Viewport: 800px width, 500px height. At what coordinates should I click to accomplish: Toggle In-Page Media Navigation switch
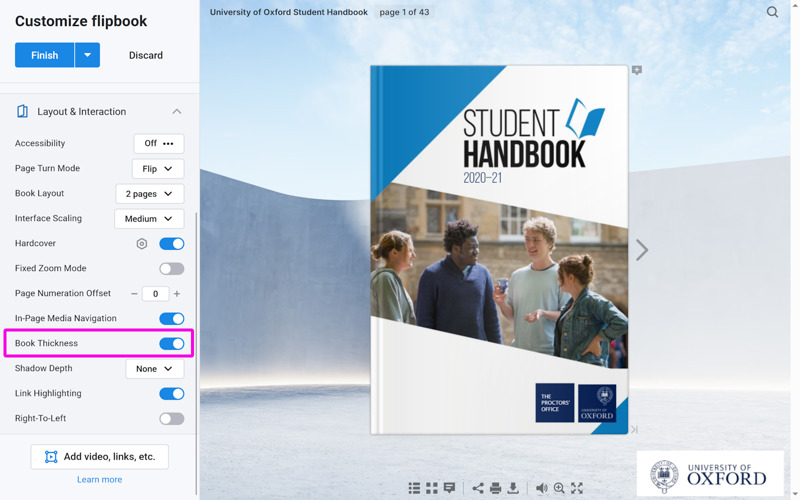(x=171, y=319)
